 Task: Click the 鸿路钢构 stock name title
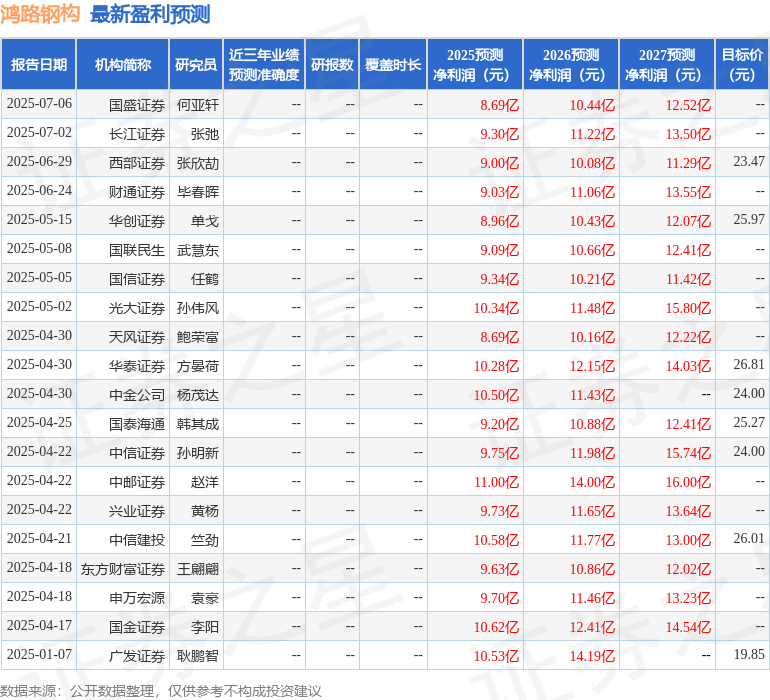pos(40,14)
